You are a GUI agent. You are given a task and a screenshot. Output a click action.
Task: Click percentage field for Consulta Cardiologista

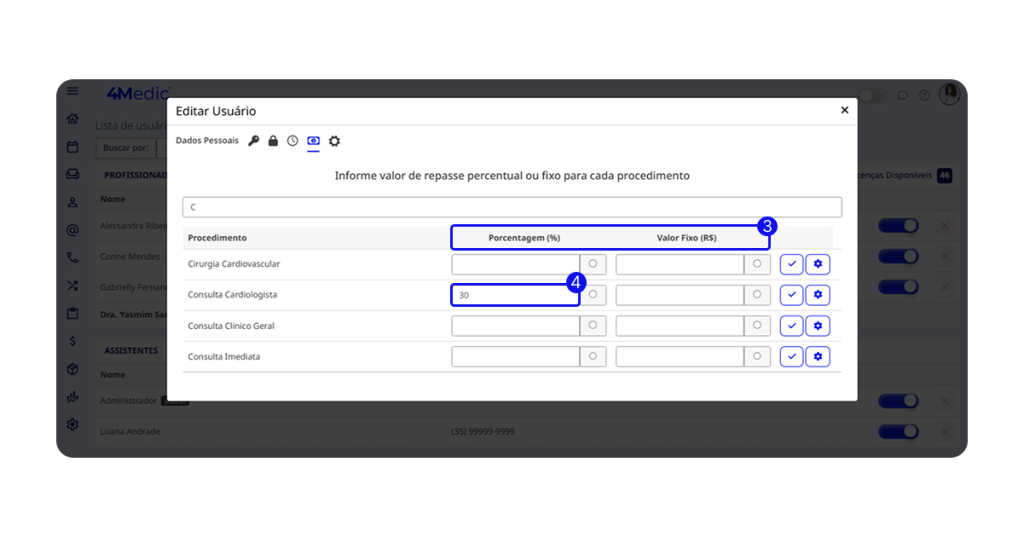point(514,295)
